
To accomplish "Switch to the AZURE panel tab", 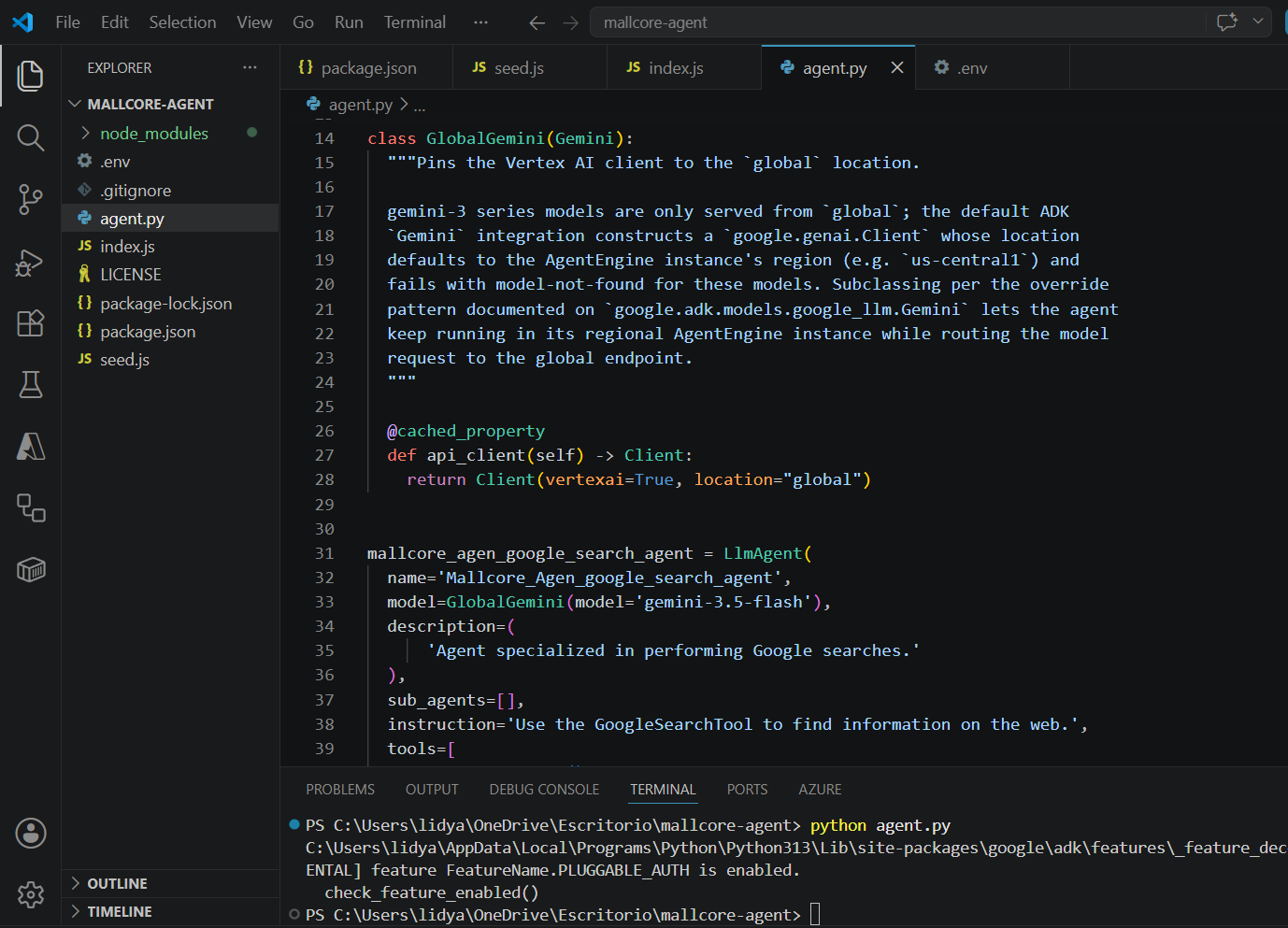I will pyautogui.click(x=820, y=790).
